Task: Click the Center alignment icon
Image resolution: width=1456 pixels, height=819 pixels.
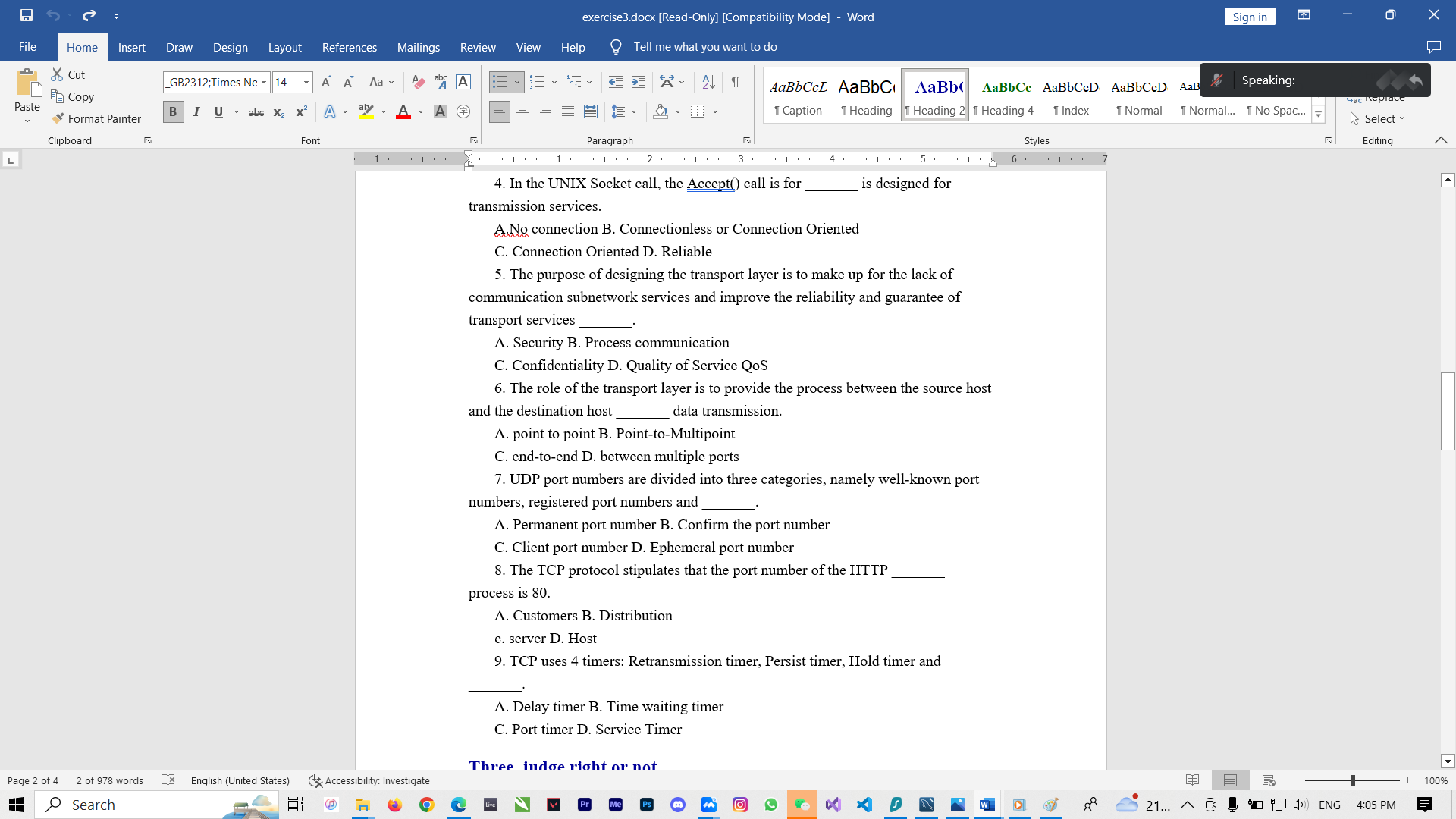Action: tap(522, 112)
